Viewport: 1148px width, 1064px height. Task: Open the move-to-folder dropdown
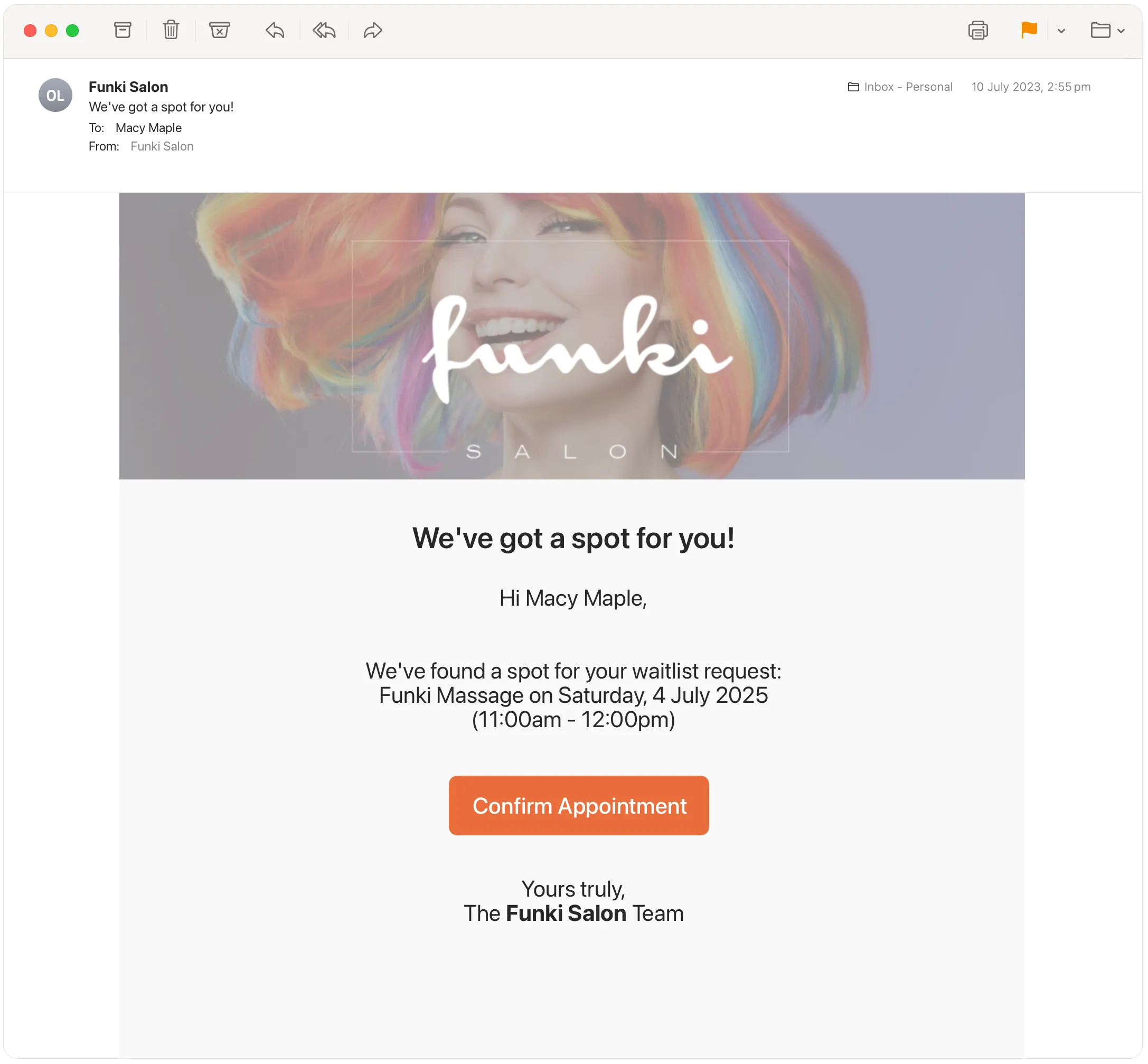(x=1122, y=30)
